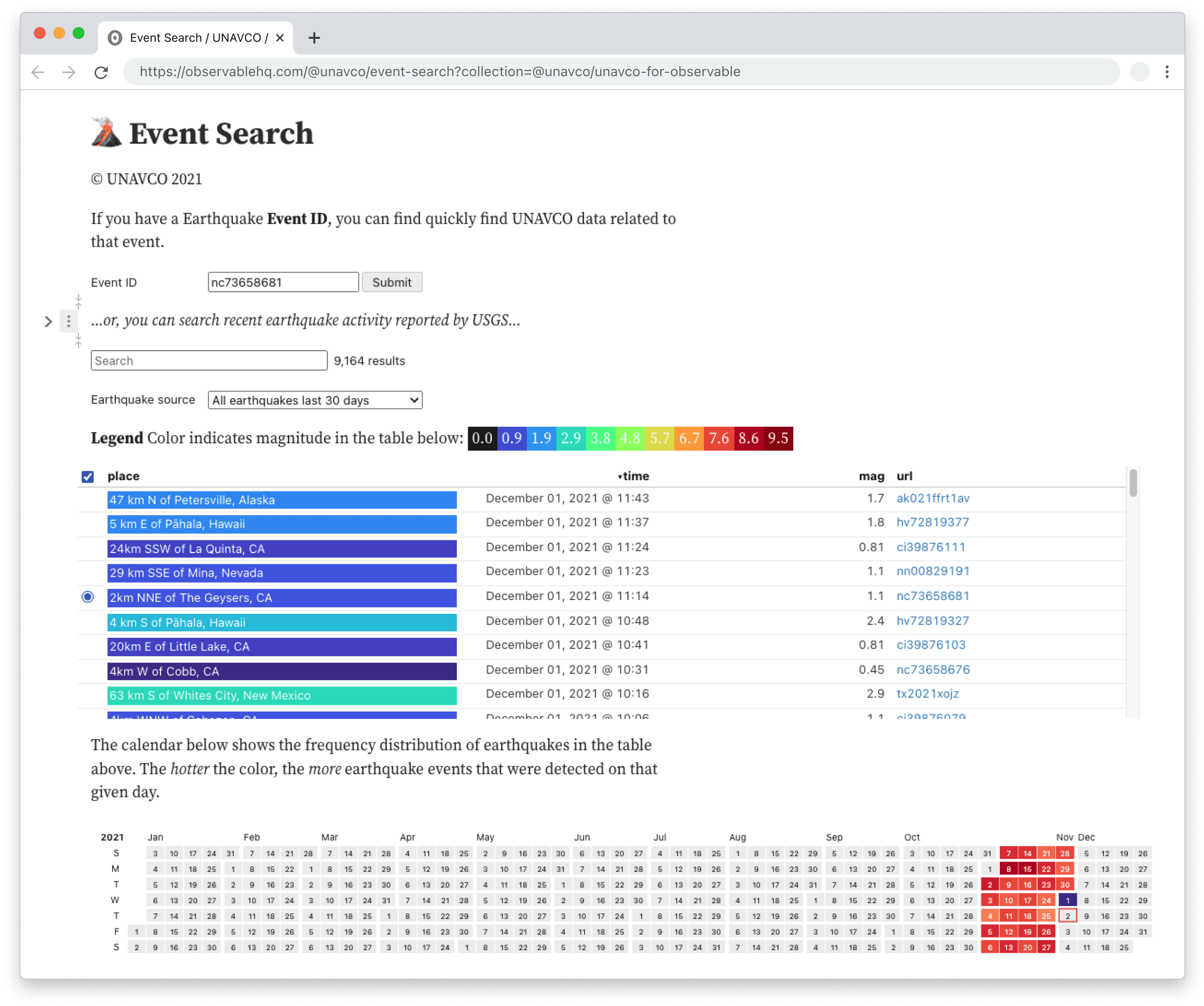
Task: Open the cell menu three-dot icon
Action: (69, 321)
